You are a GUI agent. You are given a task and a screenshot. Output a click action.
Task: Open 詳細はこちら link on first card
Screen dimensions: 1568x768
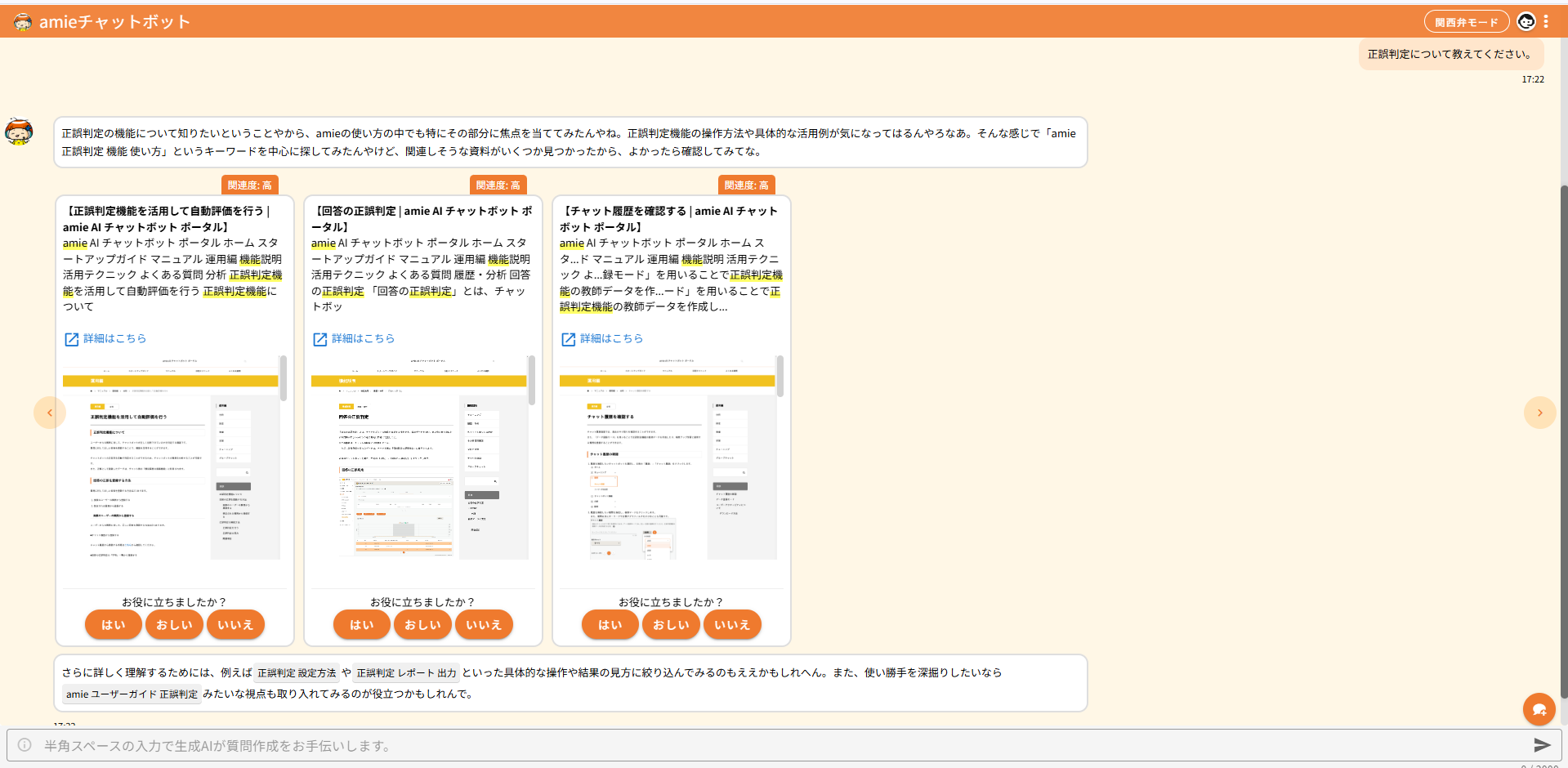[x=114, y=338]
